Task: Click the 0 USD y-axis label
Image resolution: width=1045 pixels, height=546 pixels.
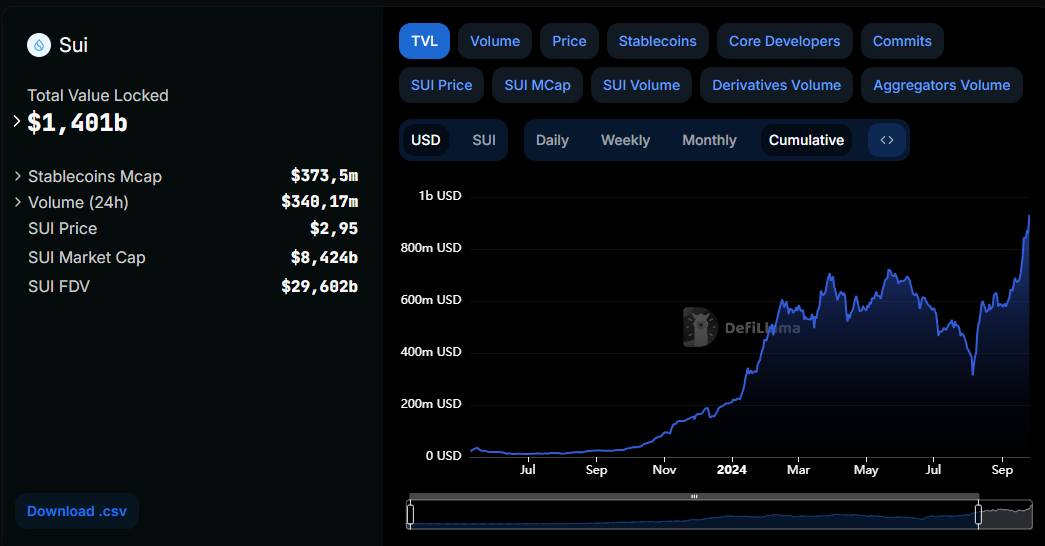Action: tap(444, 456)
